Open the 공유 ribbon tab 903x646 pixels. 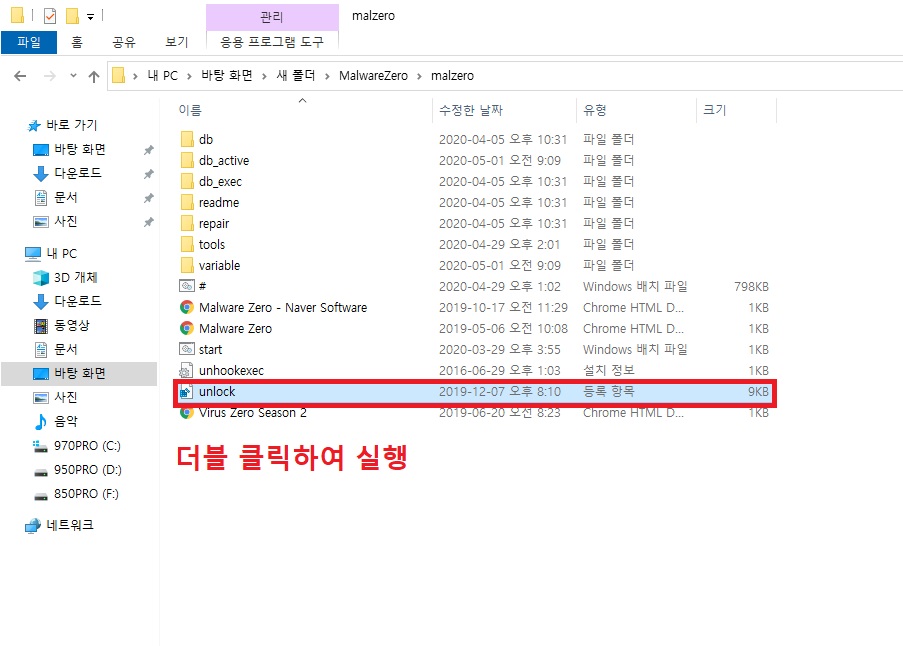(x=124, y=42)
